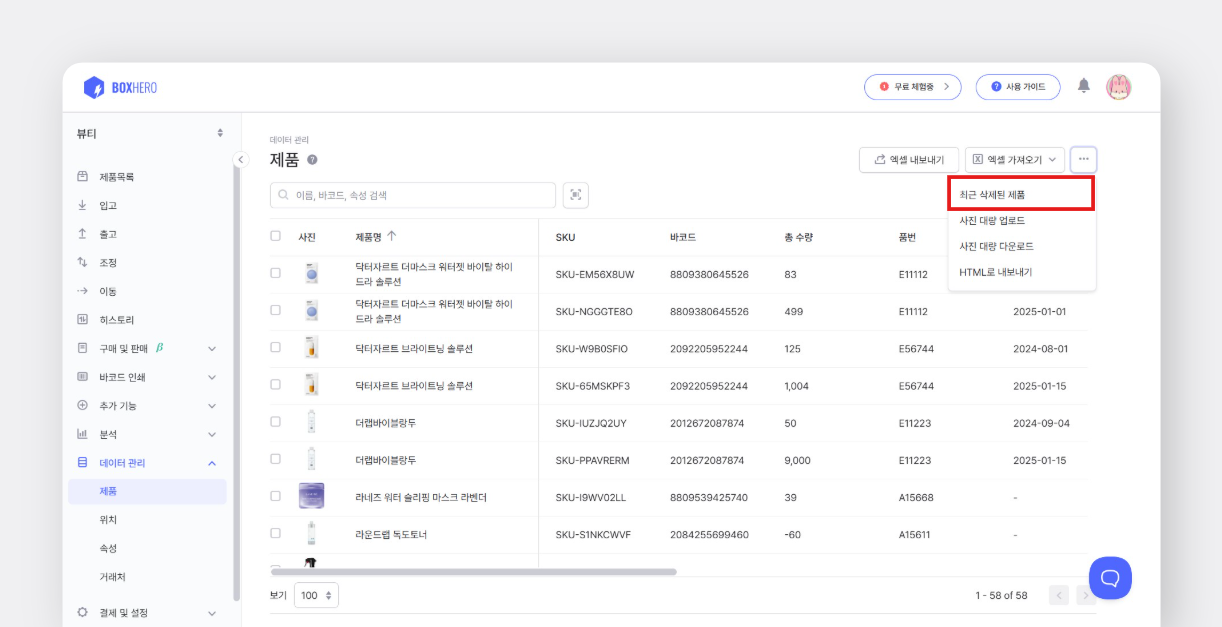Click the 바코드 인쇄 barcode icon
The height and width of the screenshot is (627, 1222).
(x=83, y=377)
